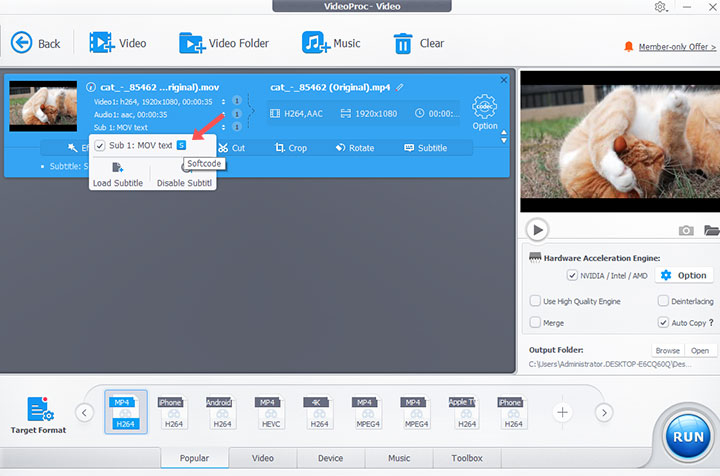Image resolution: width=720 pixels, height=476 pixels.
Task: Open the Member-only Offer link
Action: tap(677, 47)
